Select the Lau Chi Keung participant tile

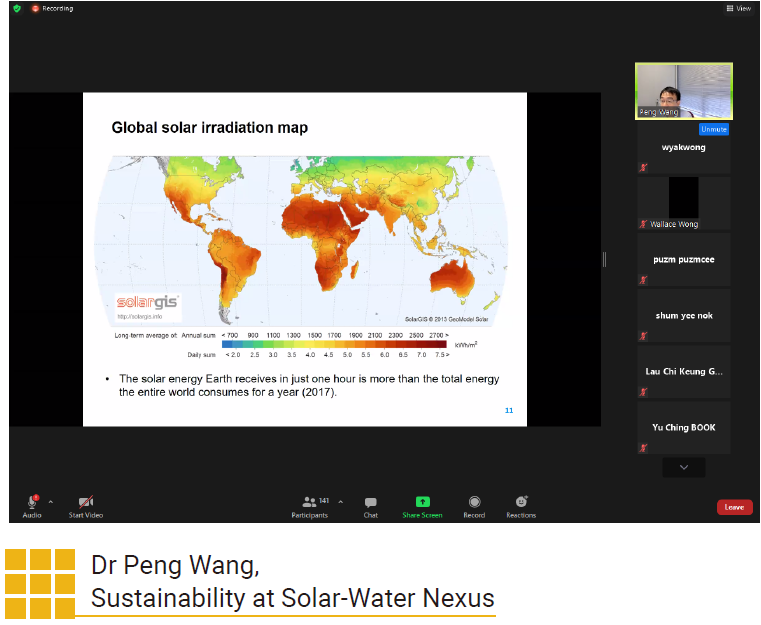684,371
